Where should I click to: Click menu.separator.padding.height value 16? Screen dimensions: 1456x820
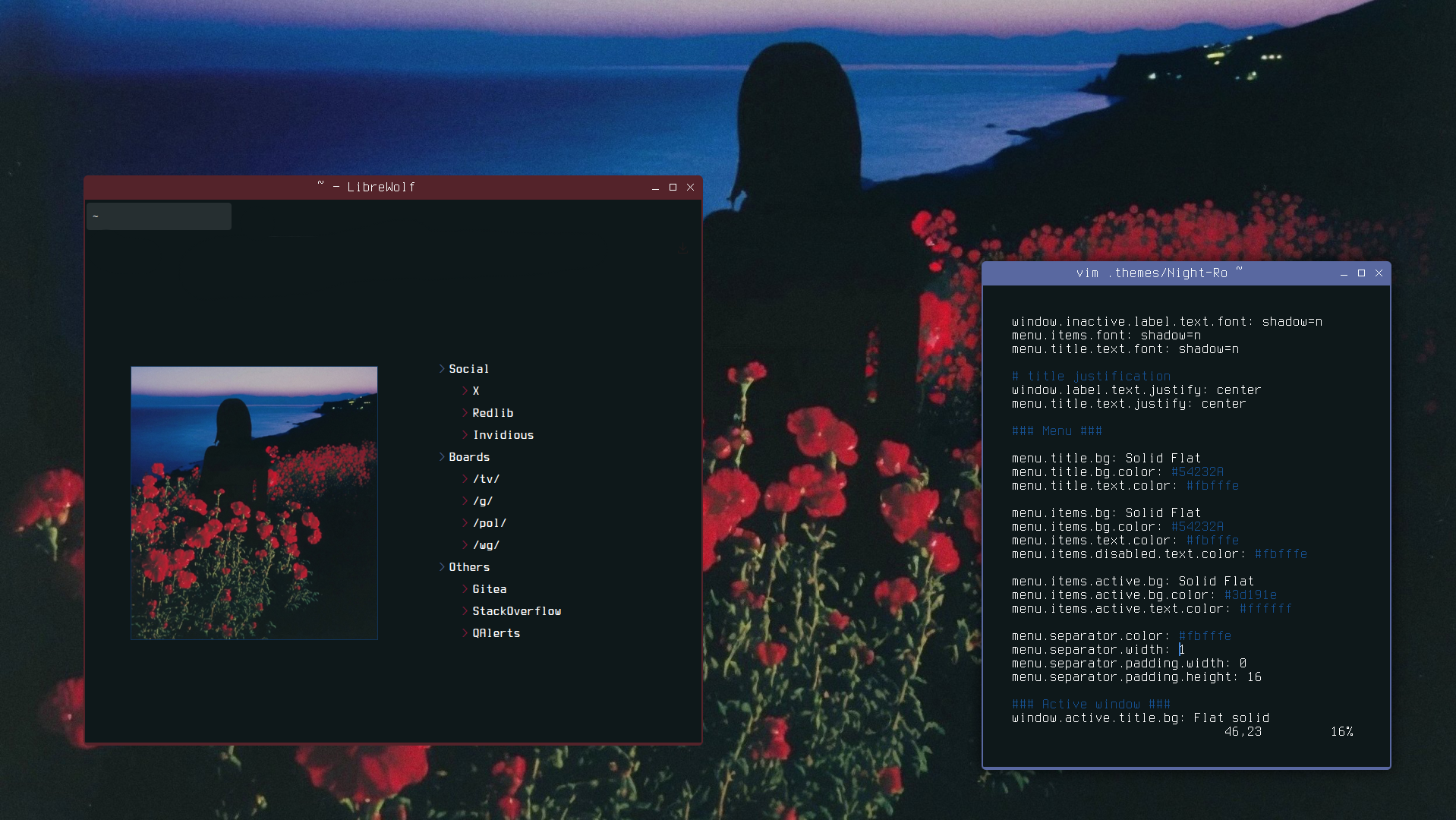(x=1254, y=677)
